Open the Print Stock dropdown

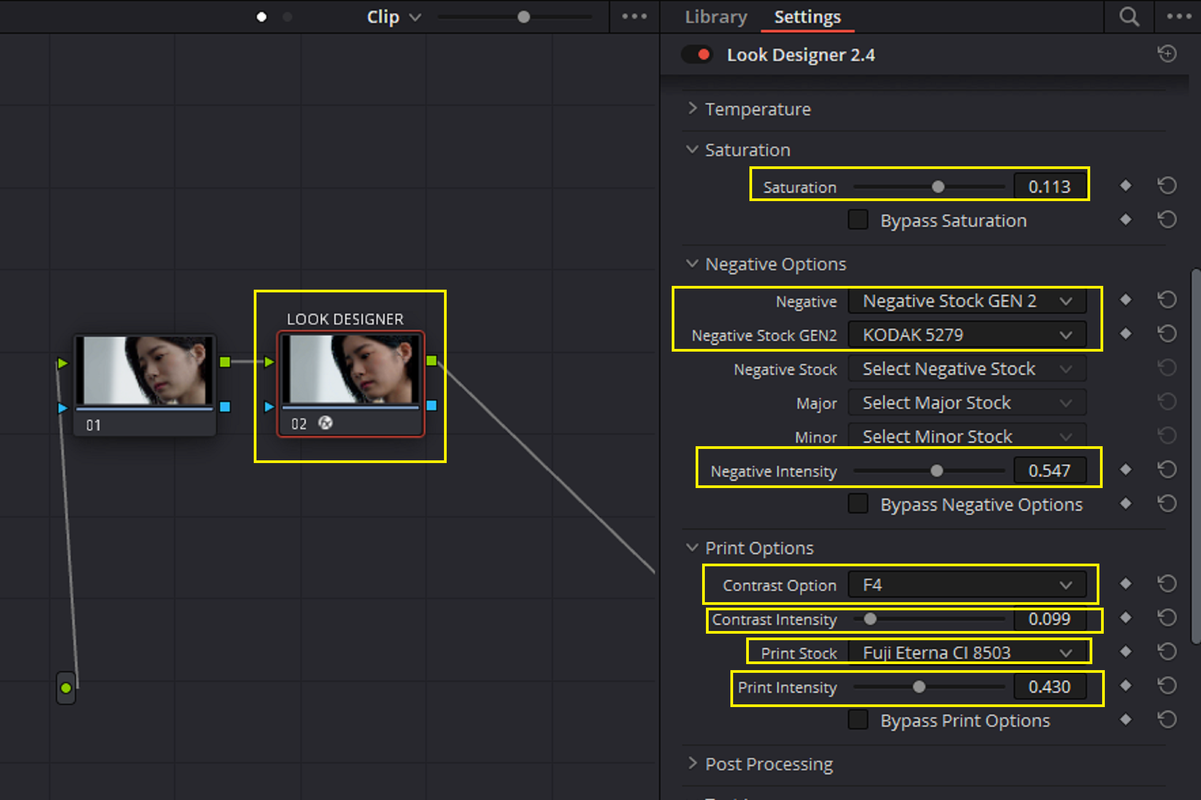967,653
